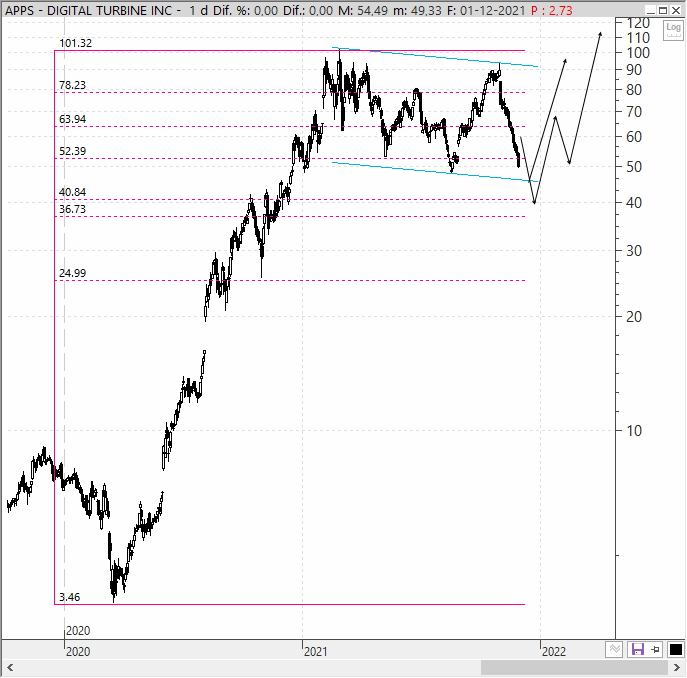
Task: Select the 101.32 Fibonacci level label
Action: coord(75,43)
